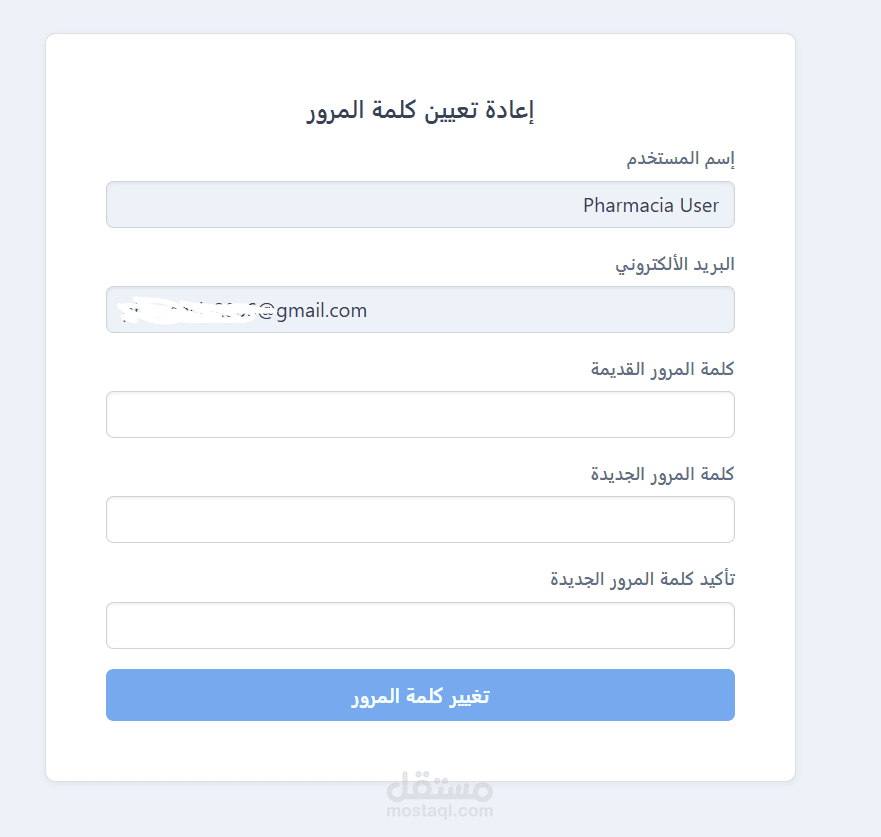Click the mostaql logo watermark
The image size is (881, 837).
pyautogui.click(x=439, y=787)
